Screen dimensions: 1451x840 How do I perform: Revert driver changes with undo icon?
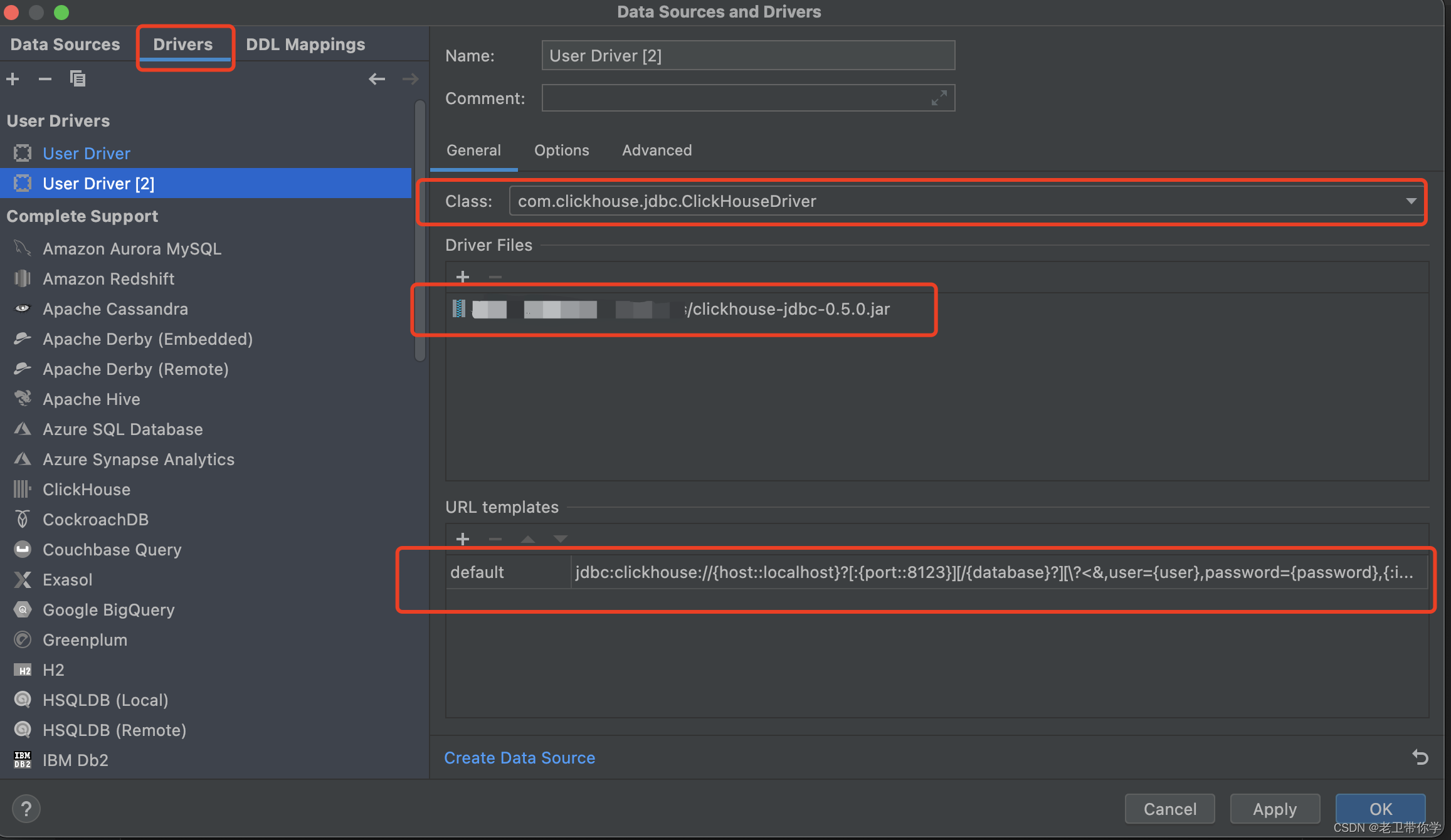click(x=1420, y=757)
